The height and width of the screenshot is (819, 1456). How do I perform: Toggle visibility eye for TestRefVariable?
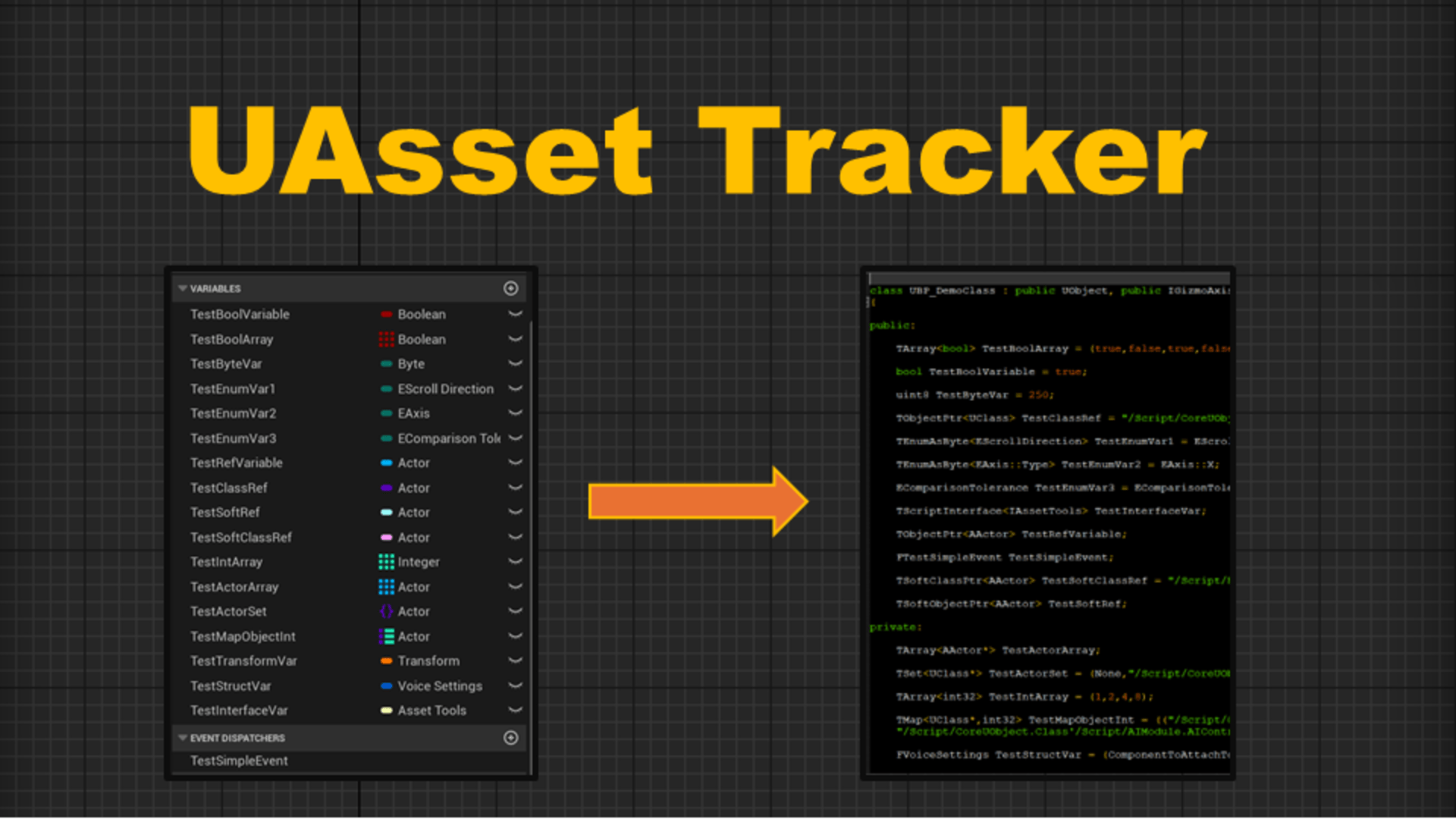(515, 463)
